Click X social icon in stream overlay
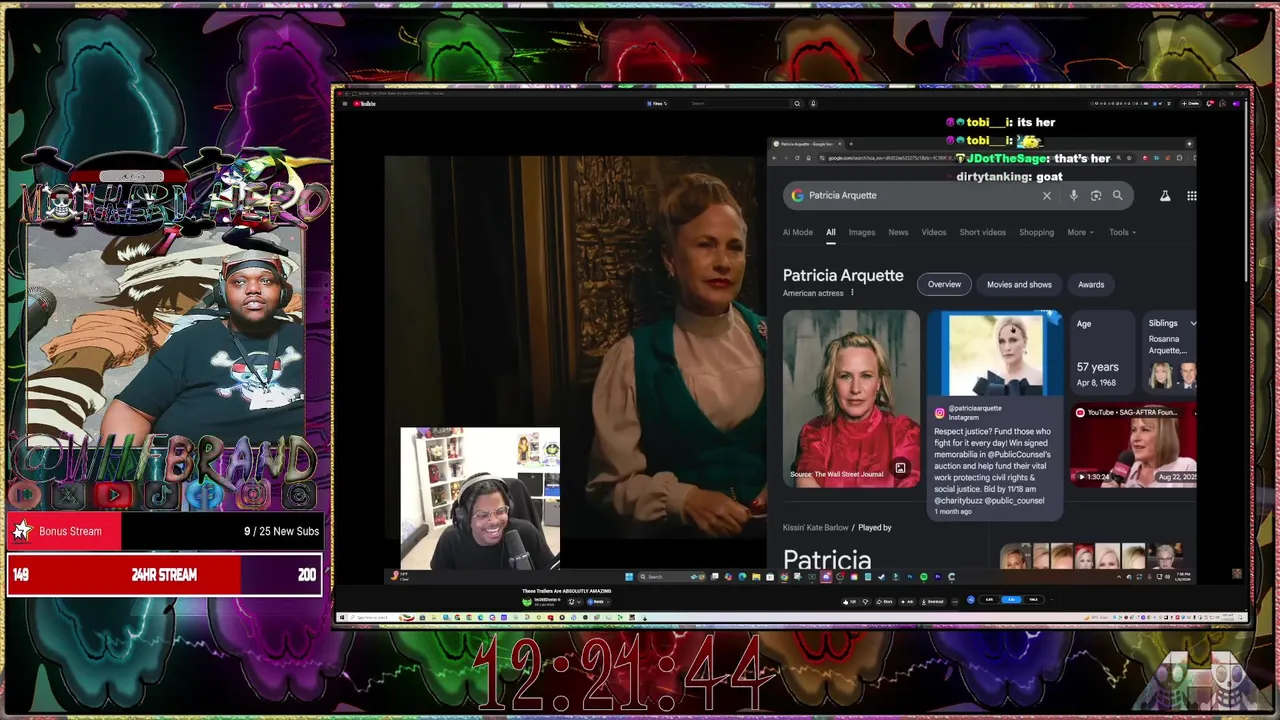This screenshot has width=1280, height=720. point(68,494)
